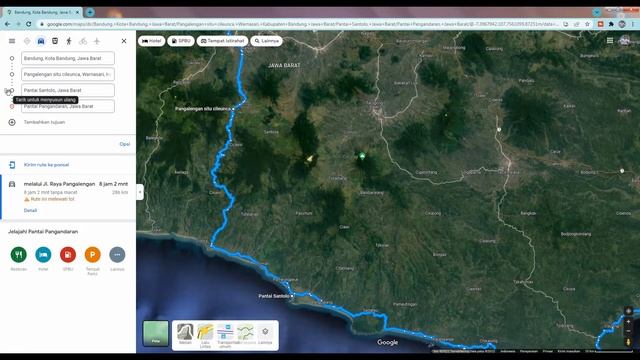Edit the Pantai Santolo stop field
The width and height of the screenshot is (640, 360).
tap(68, 90)
